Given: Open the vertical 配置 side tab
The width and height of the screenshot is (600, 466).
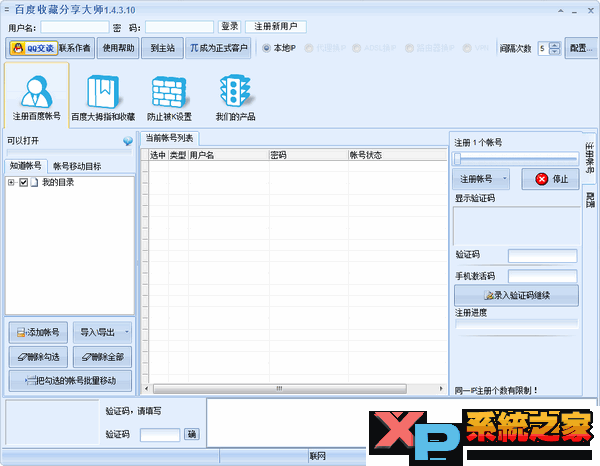Looking at the screenshot, I should click(590, 200).
